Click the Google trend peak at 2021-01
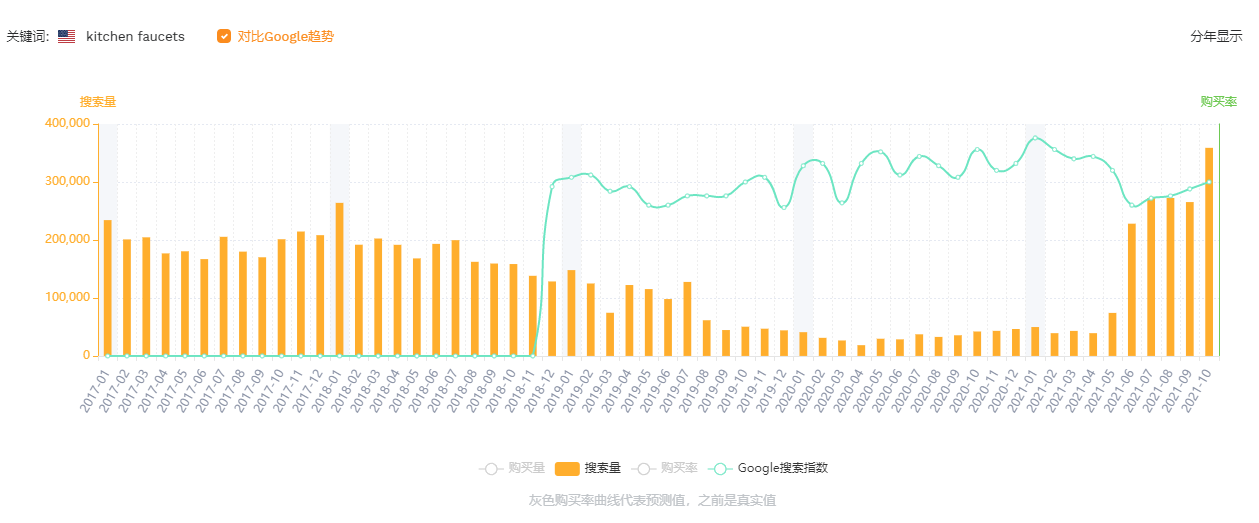Screen dimensions: 1259x523 click(x=1035, y=137)
